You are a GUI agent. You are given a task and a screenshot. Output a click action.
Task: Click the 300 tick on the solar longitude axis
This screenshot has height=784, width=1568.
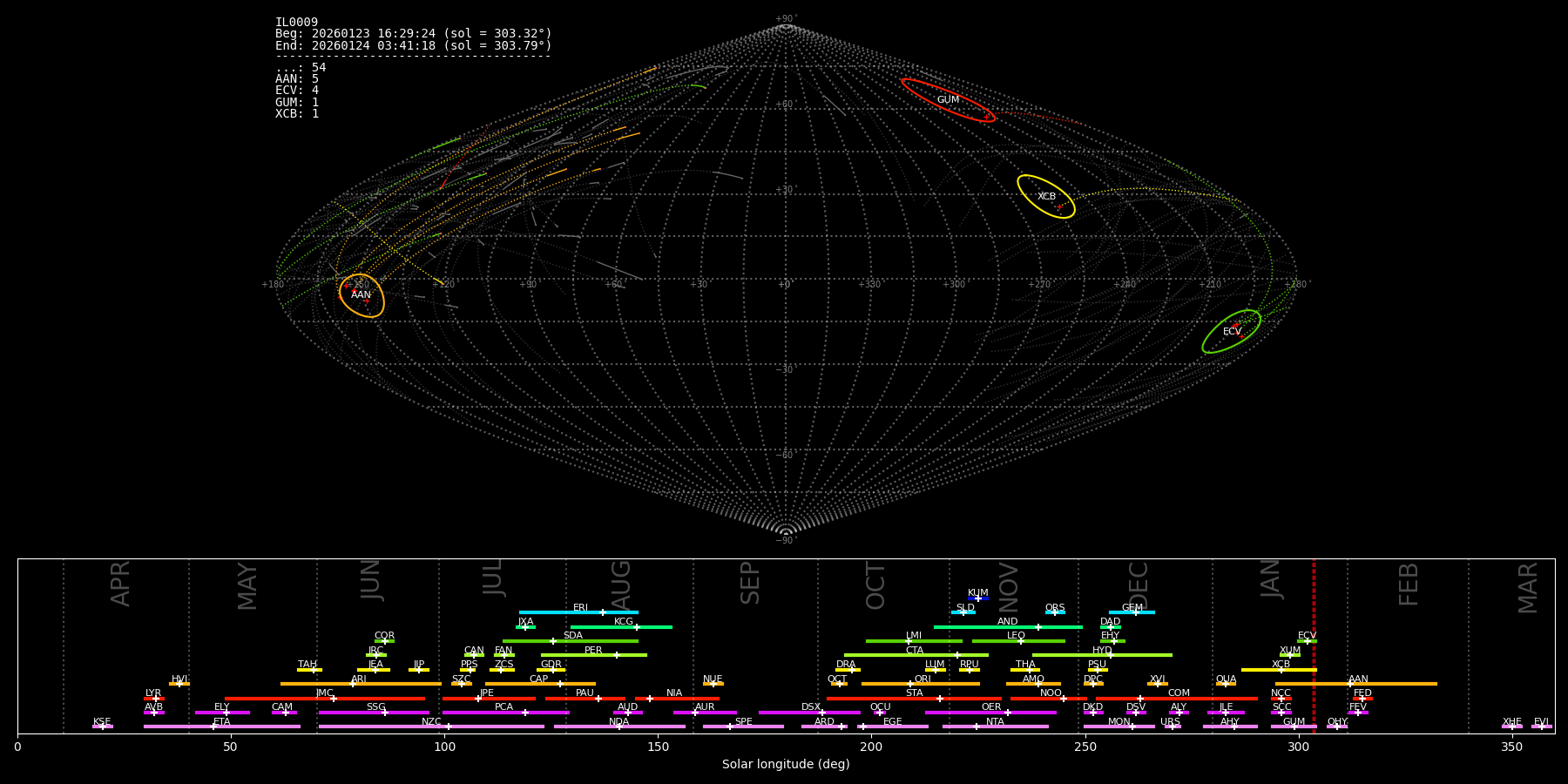click(1298, 747)
